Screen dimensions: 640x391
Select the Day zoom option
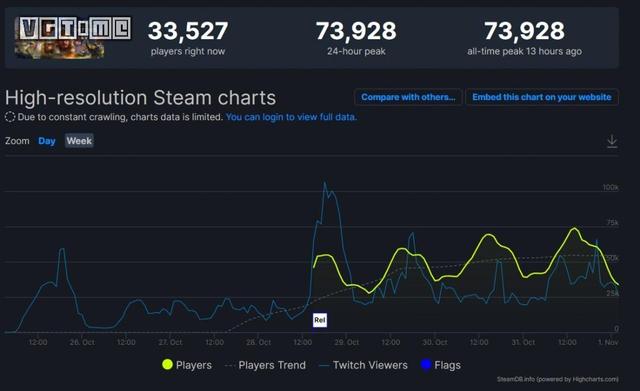coord(47,141)
